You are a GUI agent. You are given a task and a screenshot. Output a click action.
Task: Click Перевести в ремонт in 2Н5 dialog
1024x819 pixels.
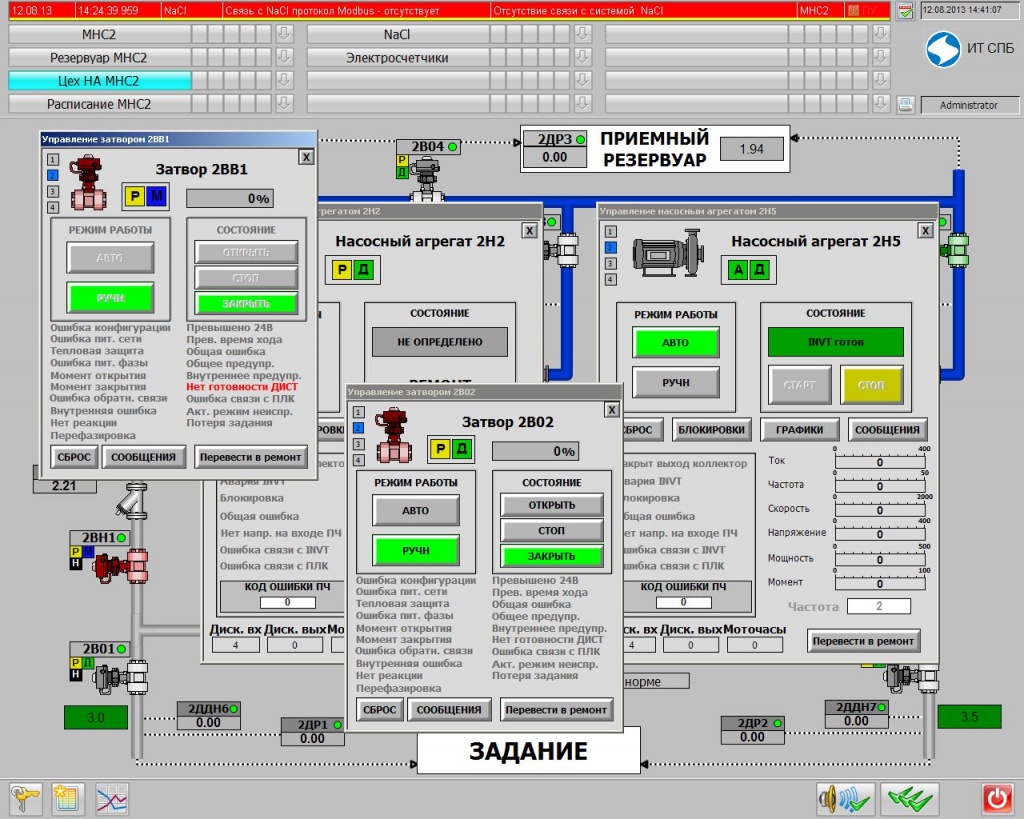(x=863, y=641)
